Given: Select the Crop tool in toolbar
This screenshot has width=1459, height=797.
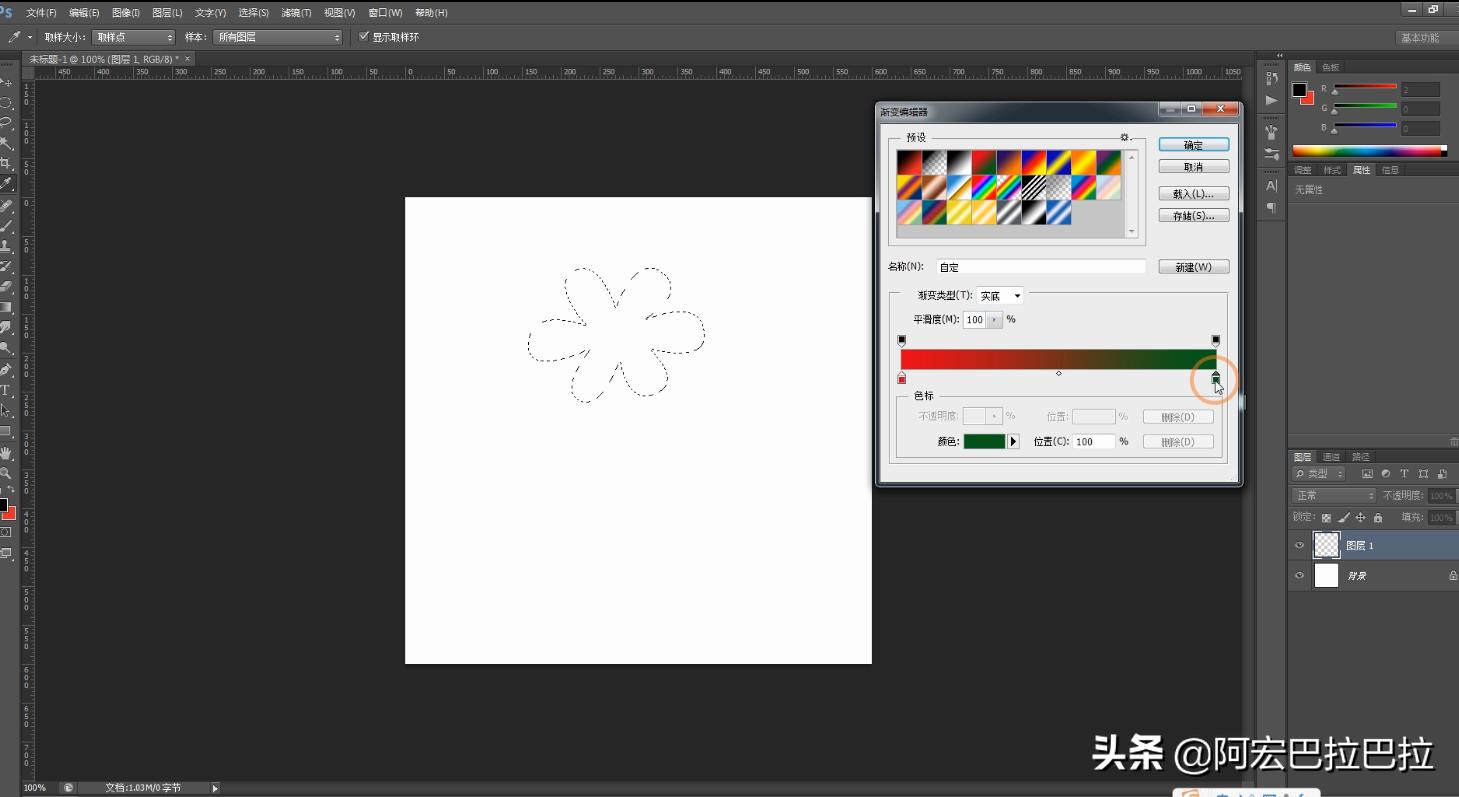Looking at the screenshot, I should pos(6,163).
